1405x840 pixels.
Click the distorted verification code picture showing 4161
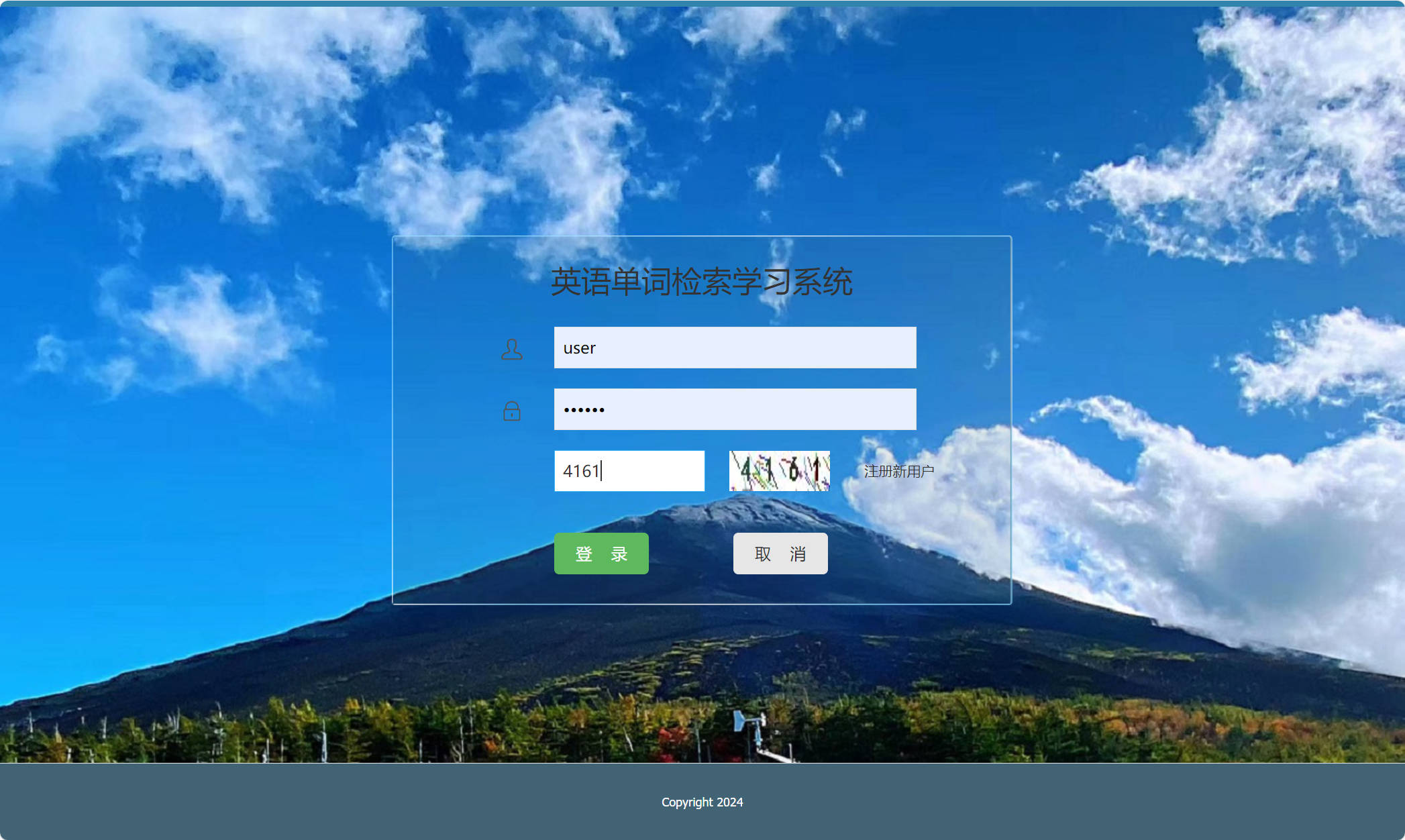(x=779, y=471)
